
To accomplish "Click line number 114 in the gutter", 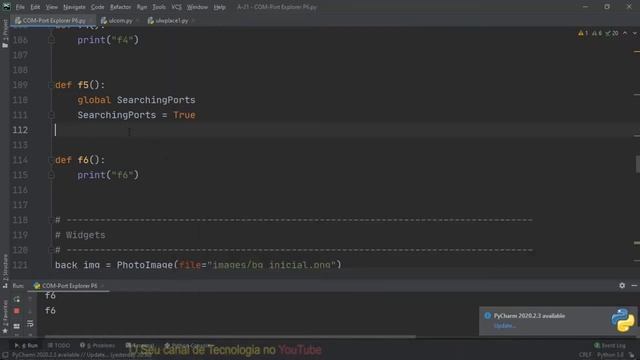I will coord(20,160).
